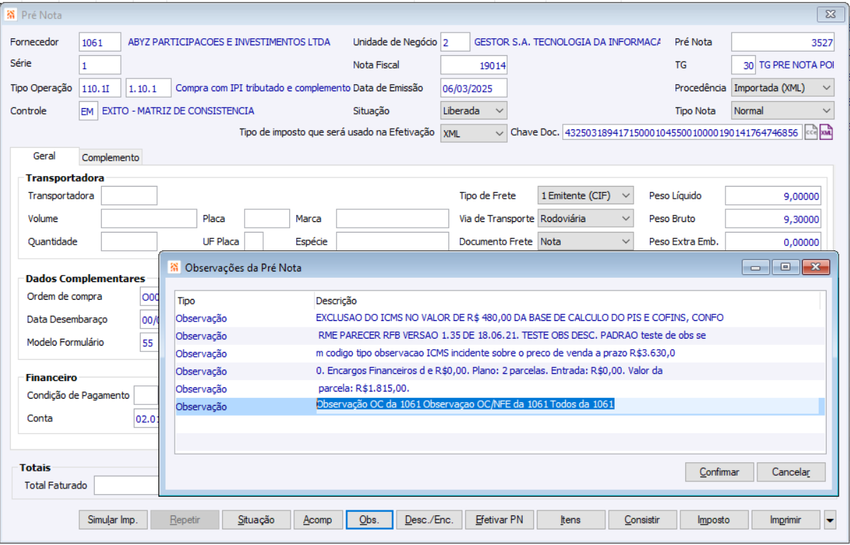Open the Procedência dropdown Importada (XML)
The height and width of the screenshot is (545, 850).
pos(782,88)
